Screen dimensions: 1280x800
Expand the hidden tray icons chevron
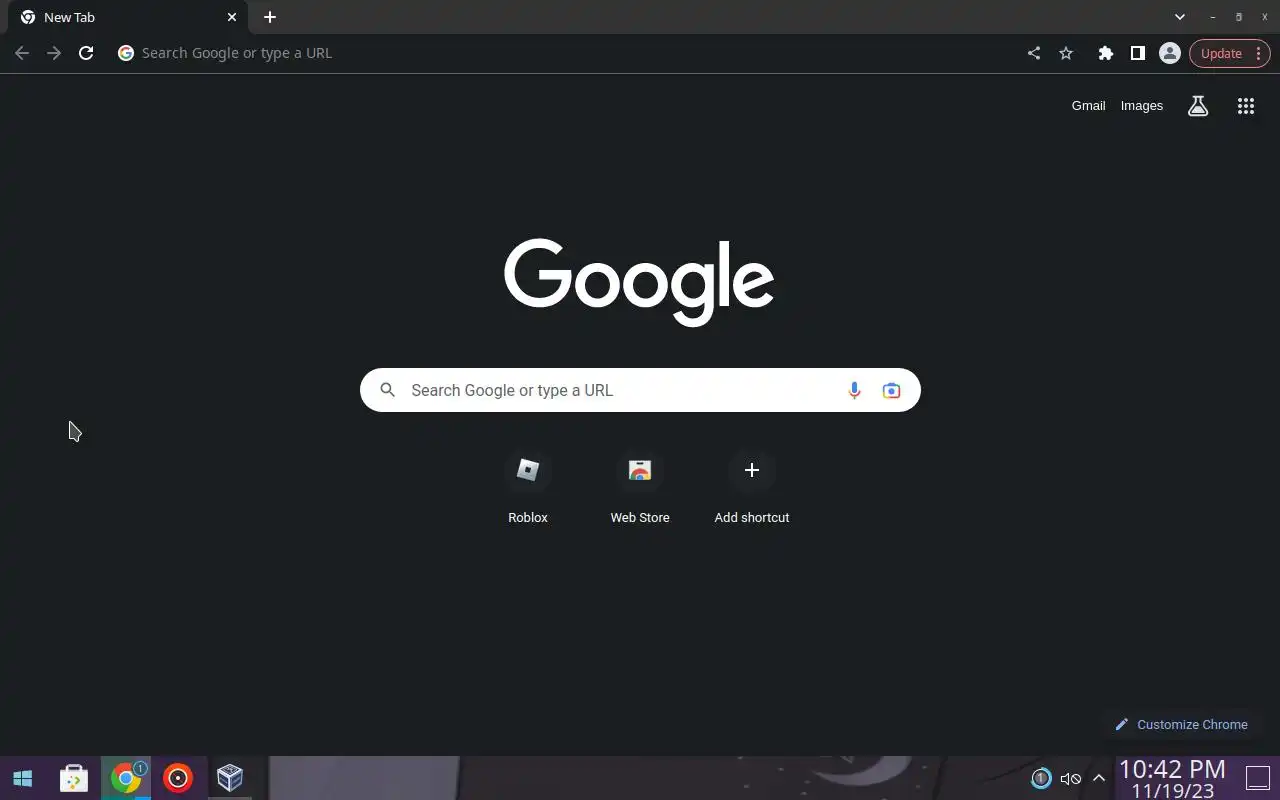[x=1099, y=778]
